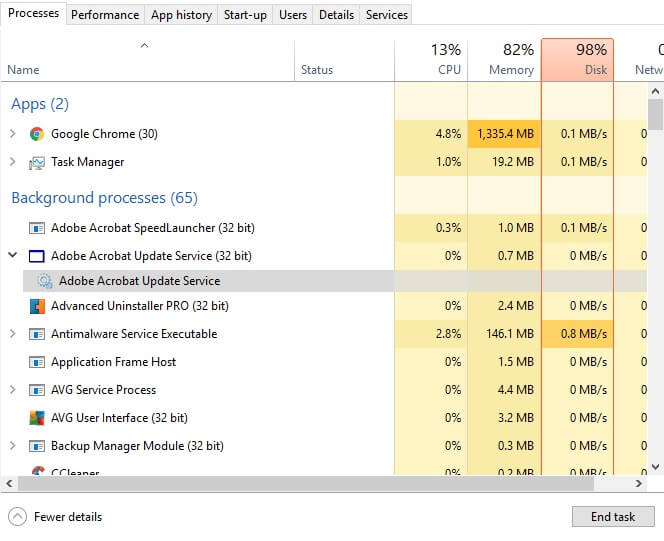Click the Task Manager process icon

click(x=37, y=163)
